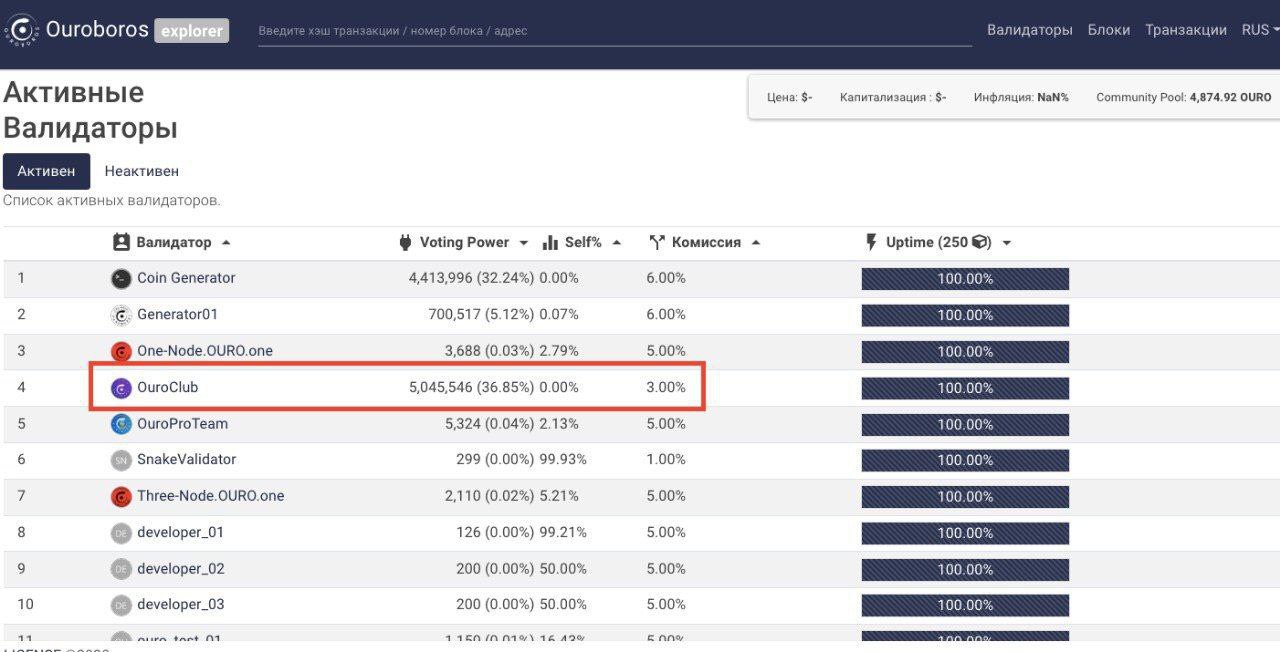This screenshot has width=1280, height=652.
Task: Open the Generator01 validator link
Action: [x=177, y=314]
